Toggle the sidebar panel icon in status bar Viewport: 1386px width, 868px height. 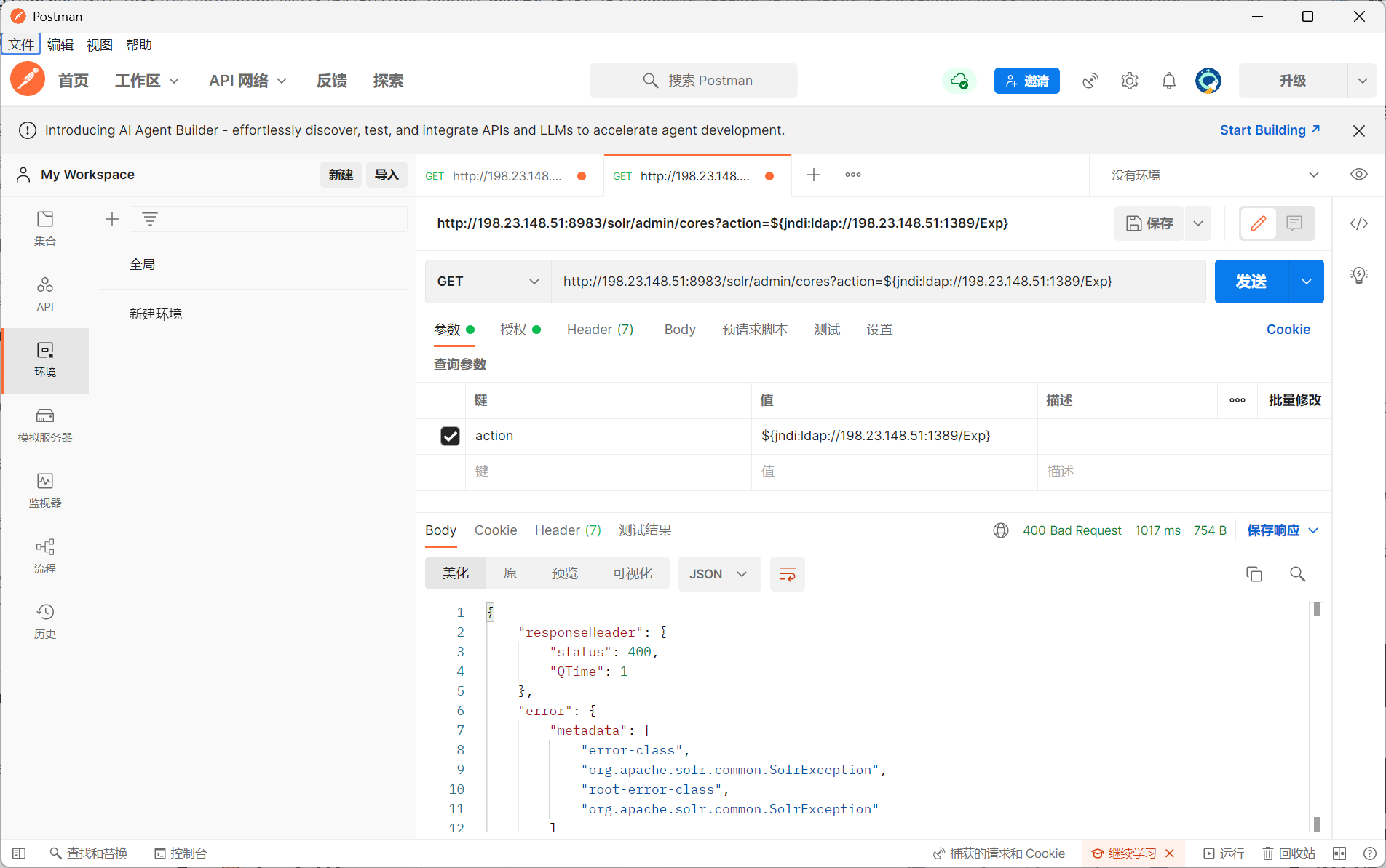pos(20,853)
